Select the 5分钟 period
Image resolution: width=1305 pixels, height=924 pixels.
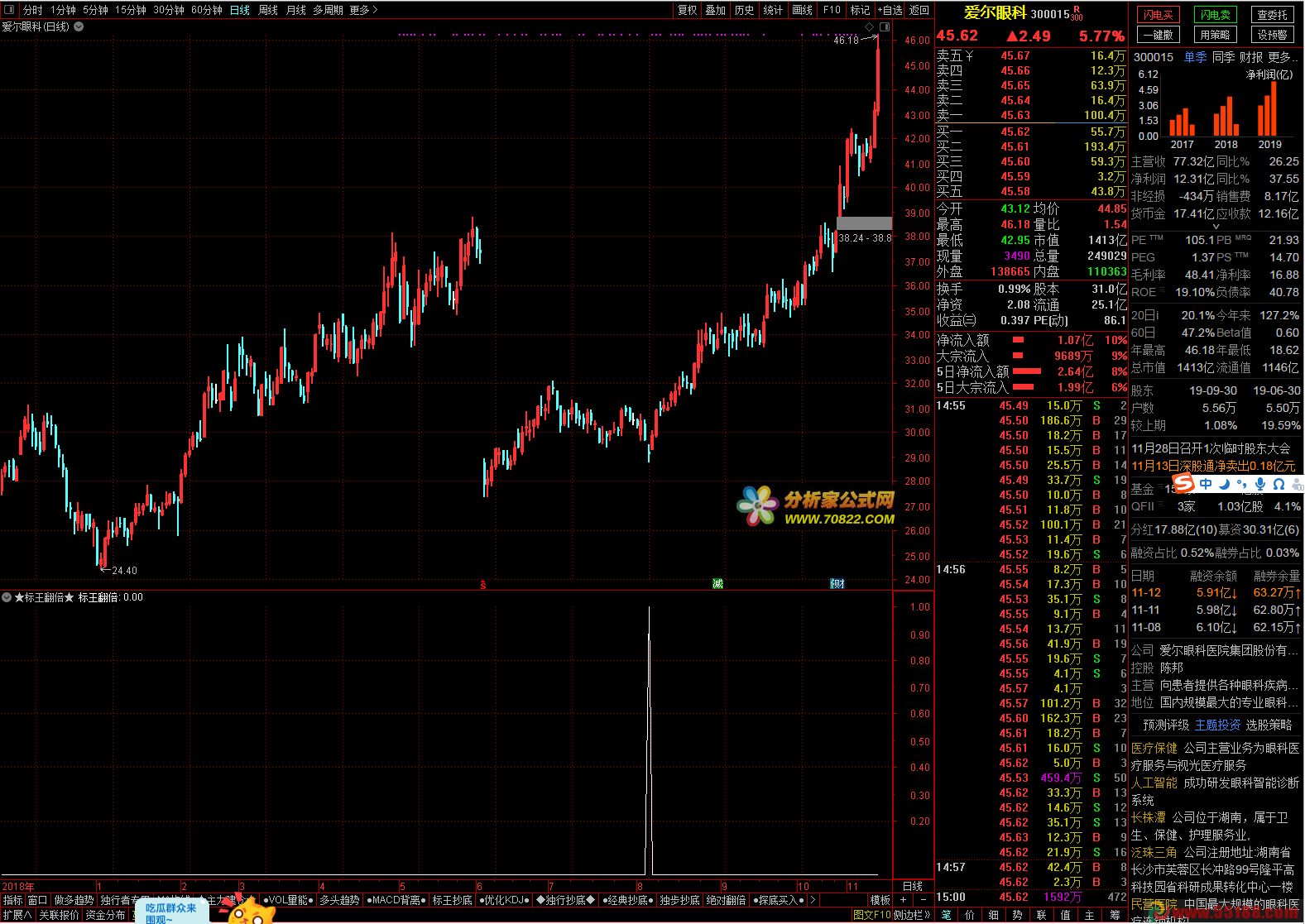coord(95,10)
